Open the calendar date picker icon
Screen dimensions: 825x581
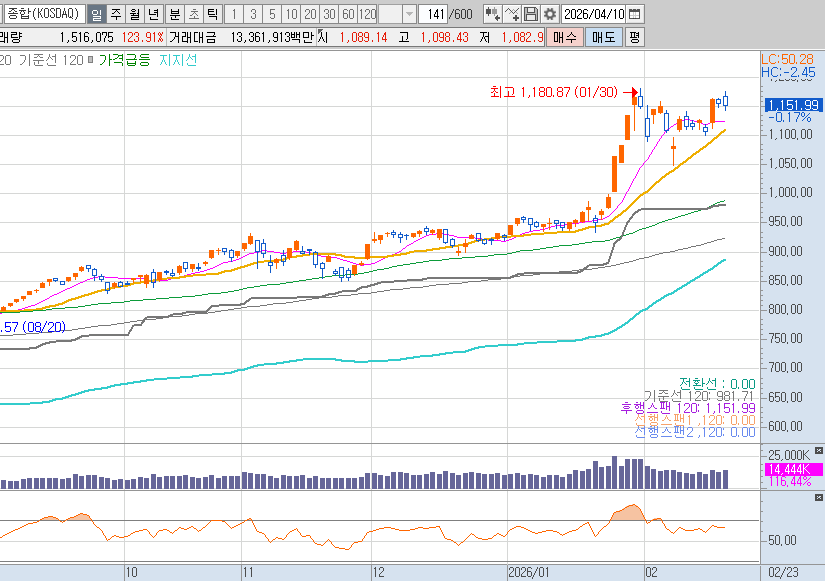click(635, 14)
